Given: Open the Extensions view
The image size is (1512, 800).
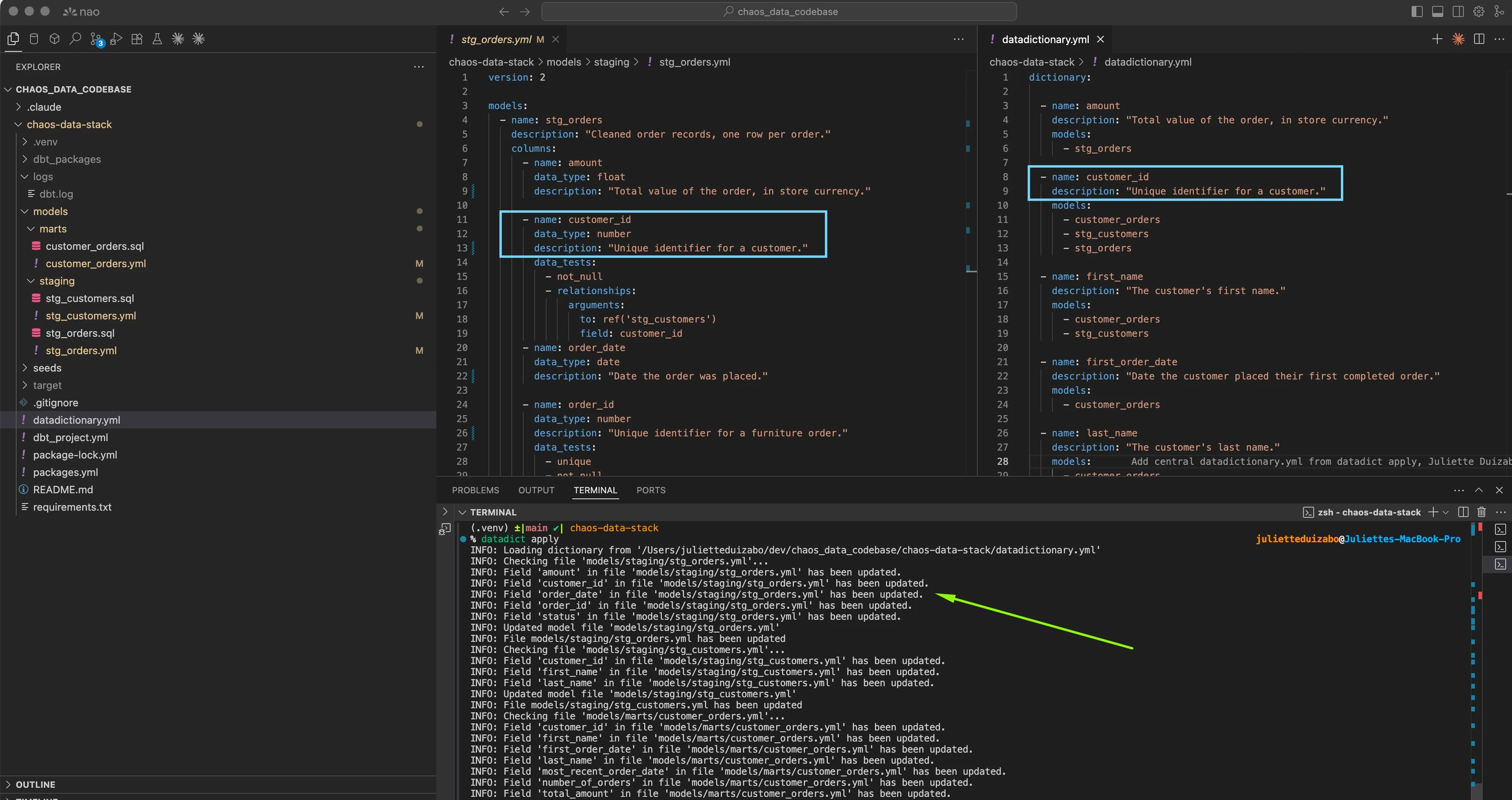Looking at the screenshot, I should [x=137, y=39].
